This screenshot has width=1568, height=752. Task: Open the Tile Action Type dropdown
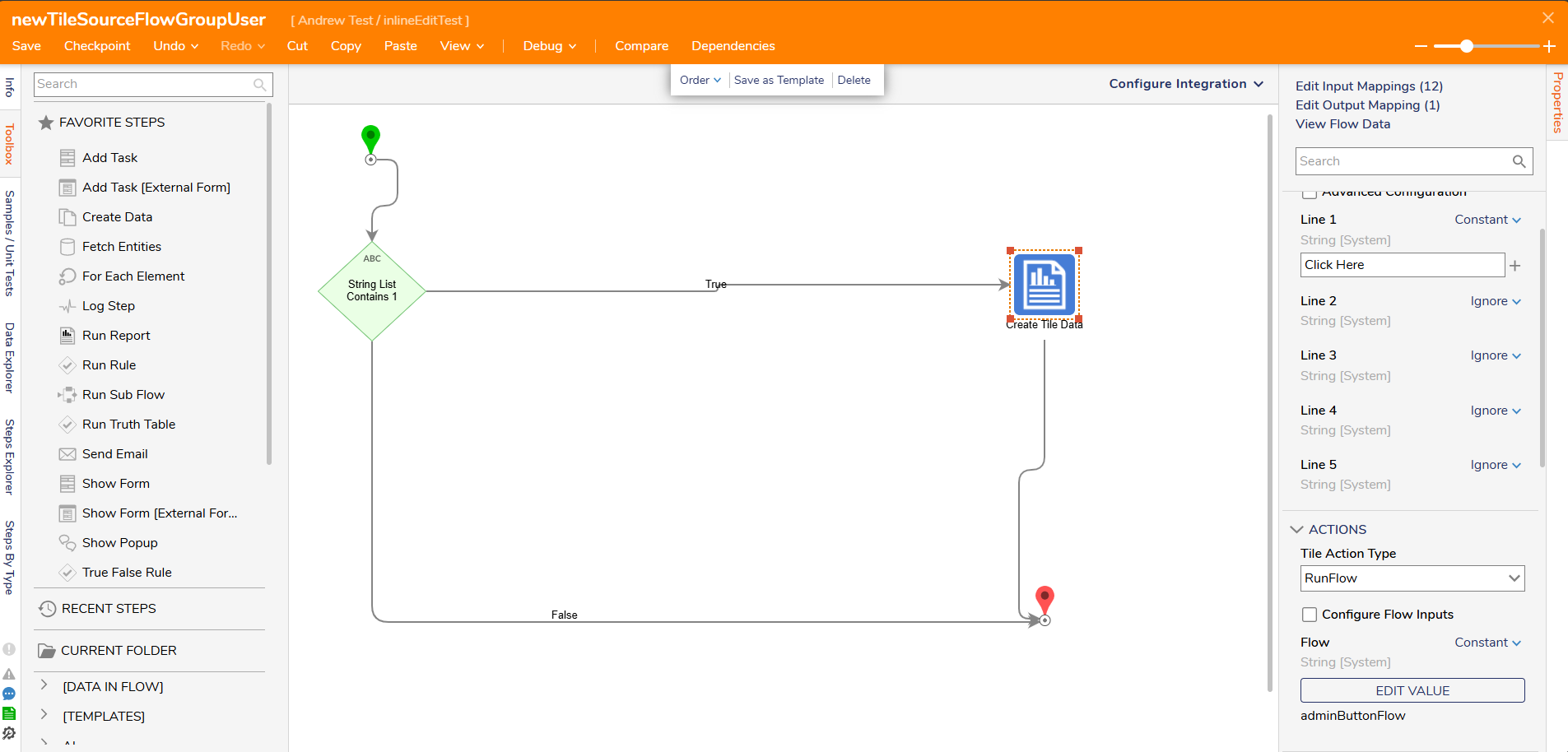(x=1412, y=578)
